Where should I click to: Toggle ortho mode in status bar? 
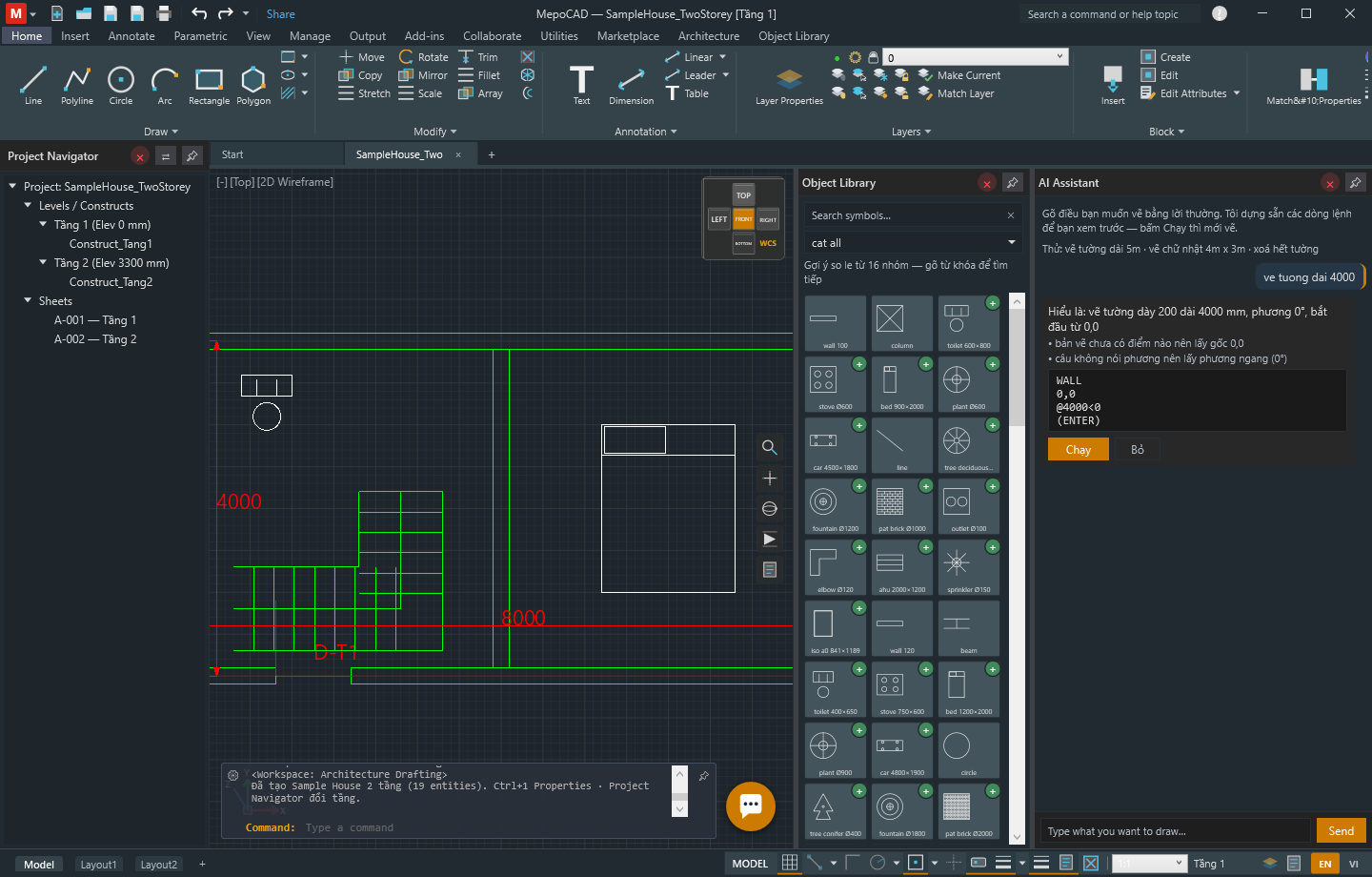click(852, 863)
